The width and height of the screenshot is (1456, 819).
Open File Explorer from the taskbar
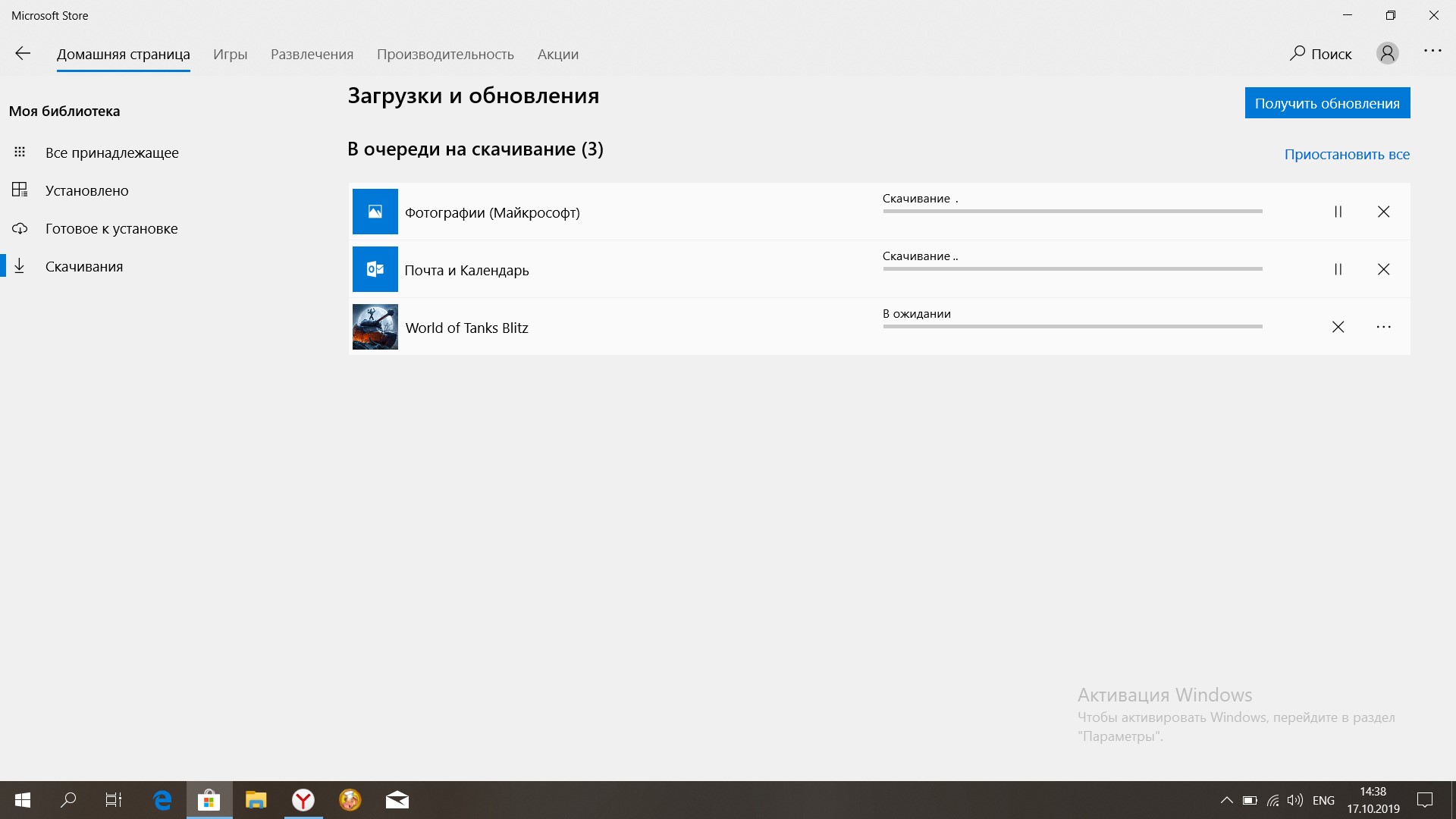(256, 800)
